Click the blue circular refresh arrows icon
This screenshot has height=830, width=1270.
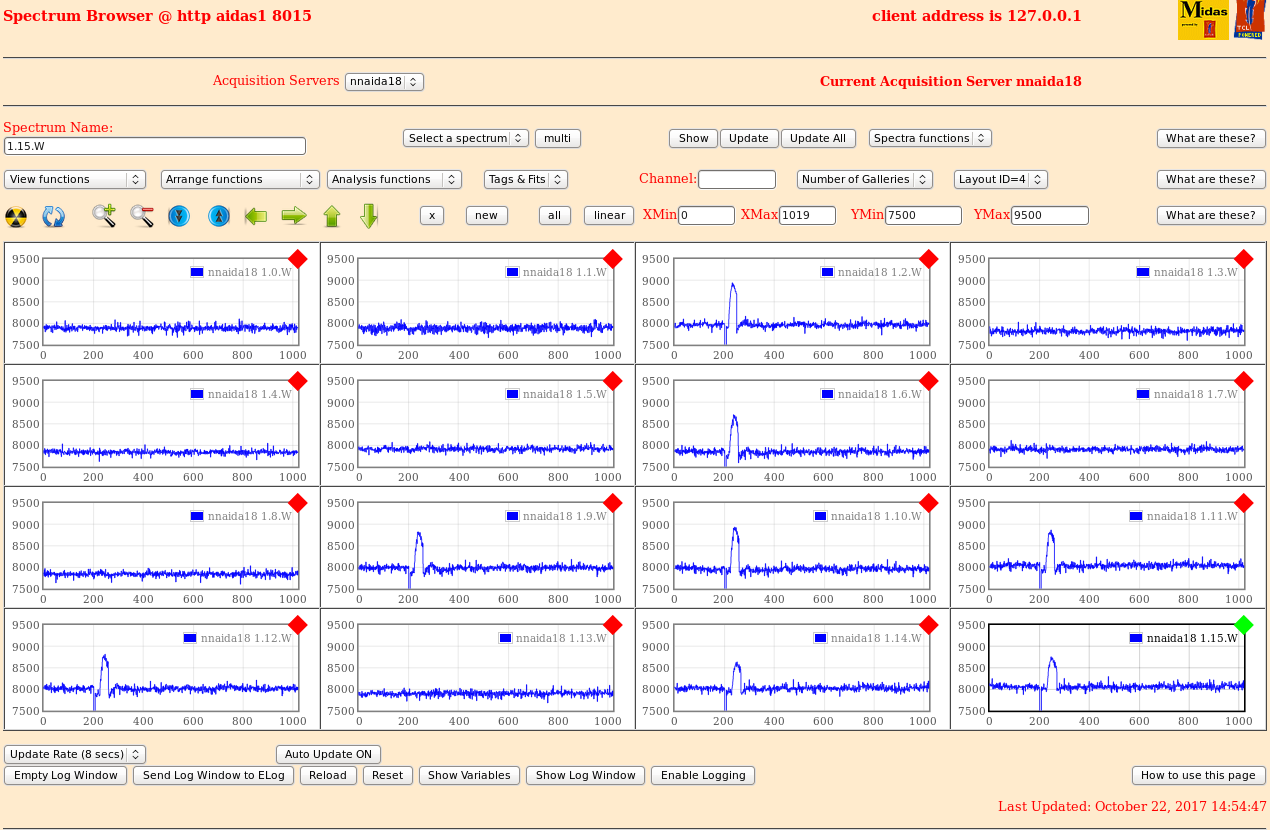[x=53, y=216]
